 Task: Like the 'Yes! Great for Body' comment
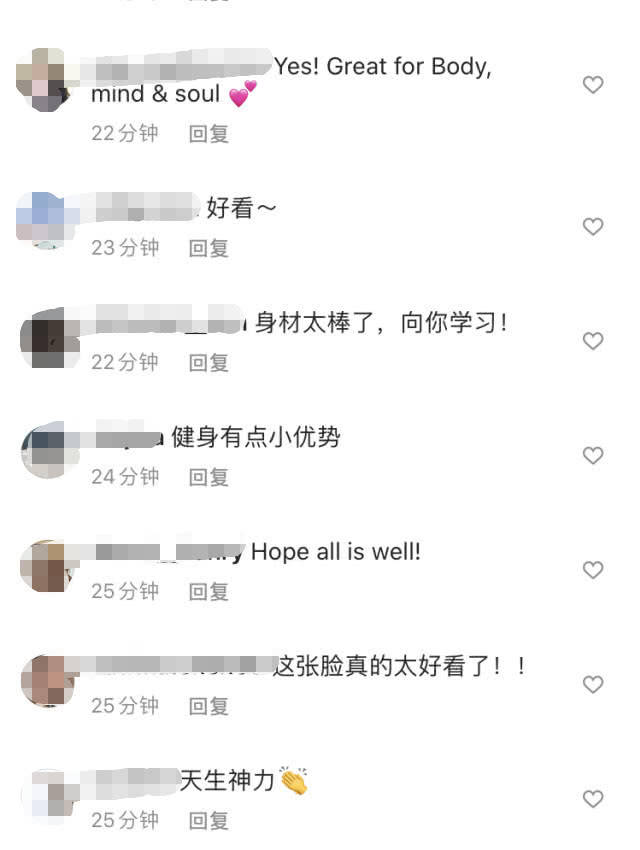pos(593,85)
